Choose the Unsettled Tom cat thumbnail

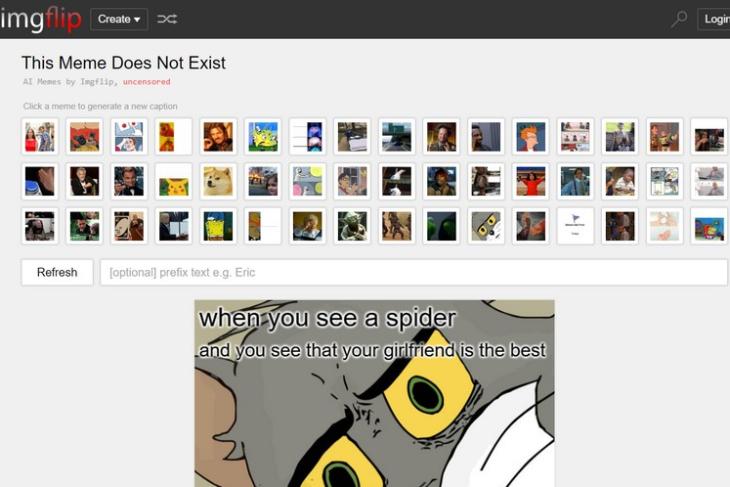[486, 226]
